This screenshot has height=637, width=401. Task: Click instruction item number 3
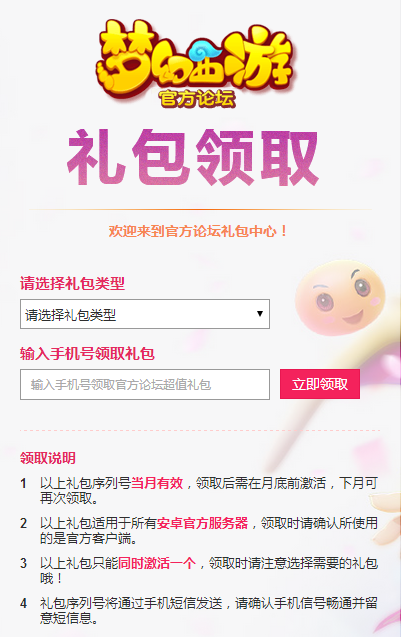click(199, 570)
